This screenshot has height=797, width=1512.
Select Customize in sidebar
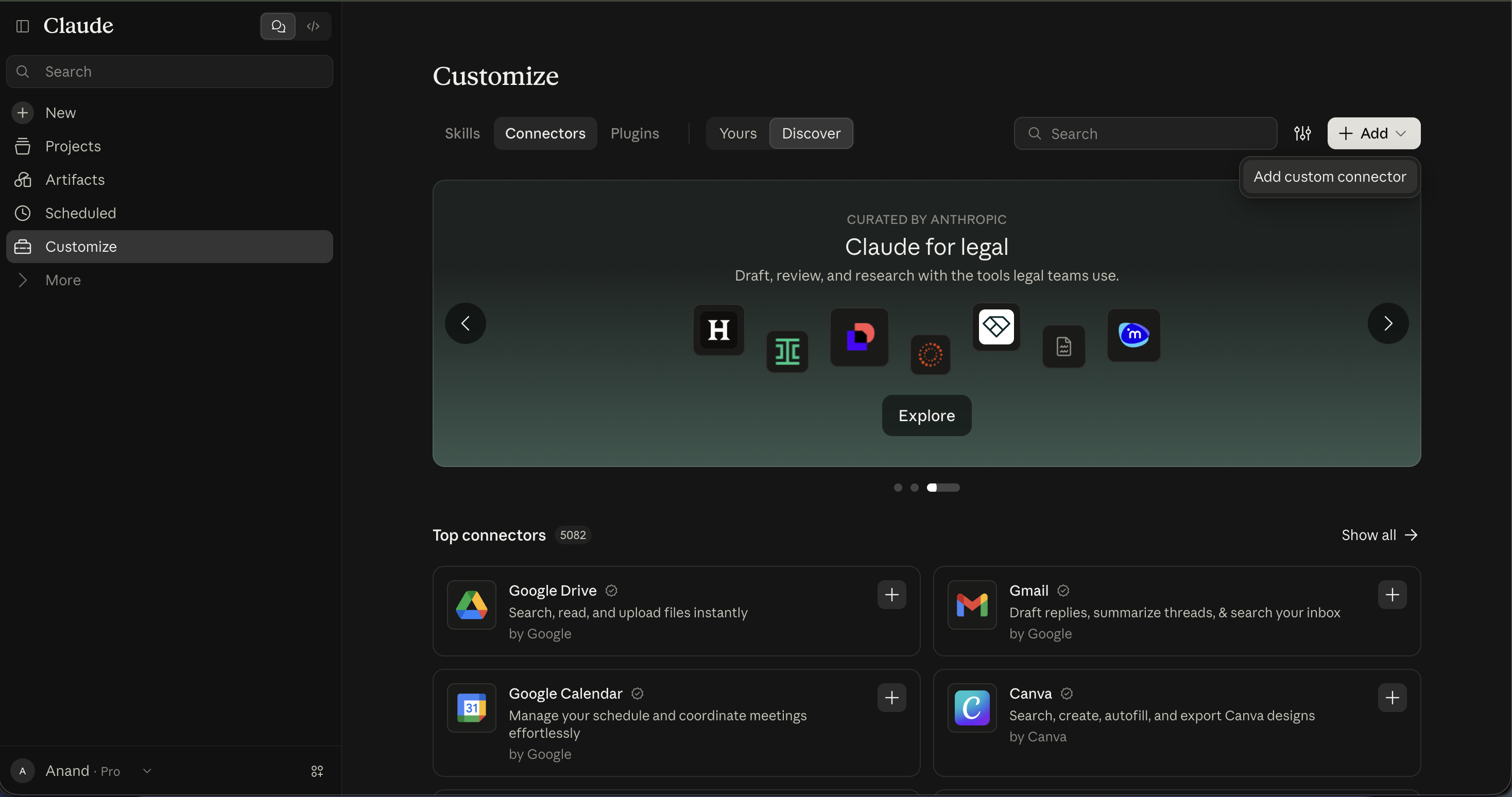point(169,247)
